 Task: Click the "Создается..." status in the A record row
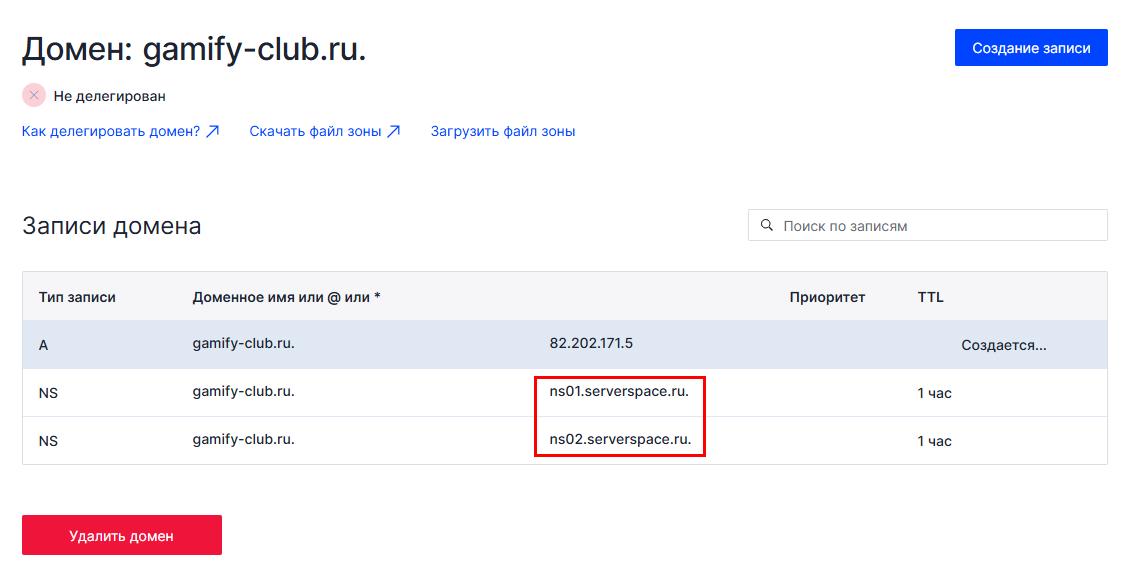click(1003, 345)
